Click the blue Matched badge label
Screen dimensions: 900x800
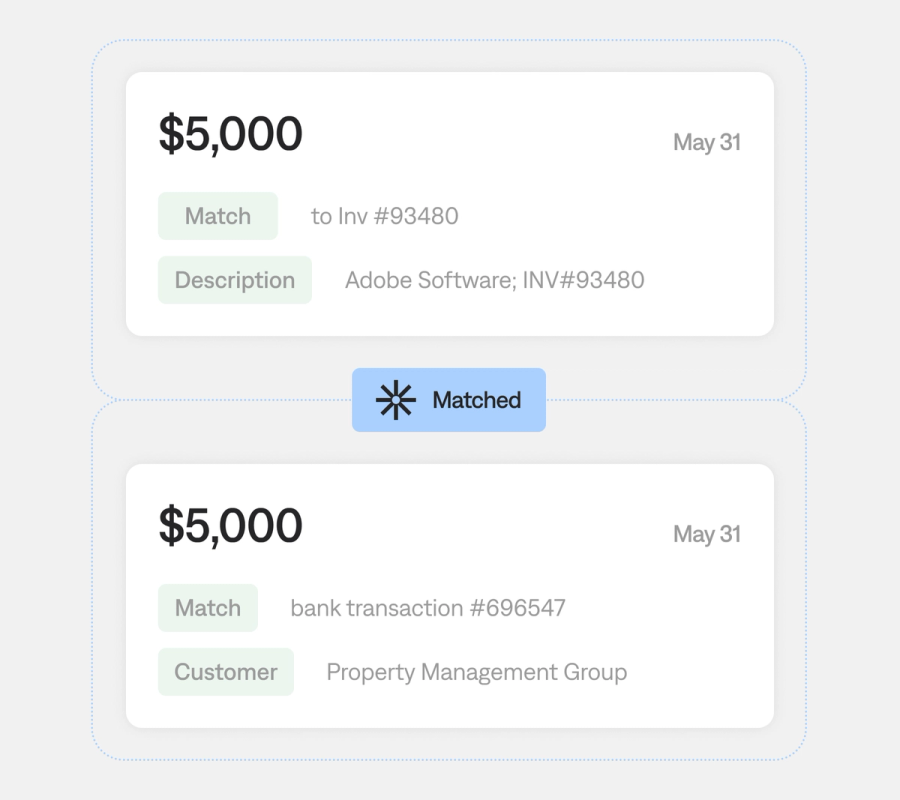point(449,400)
